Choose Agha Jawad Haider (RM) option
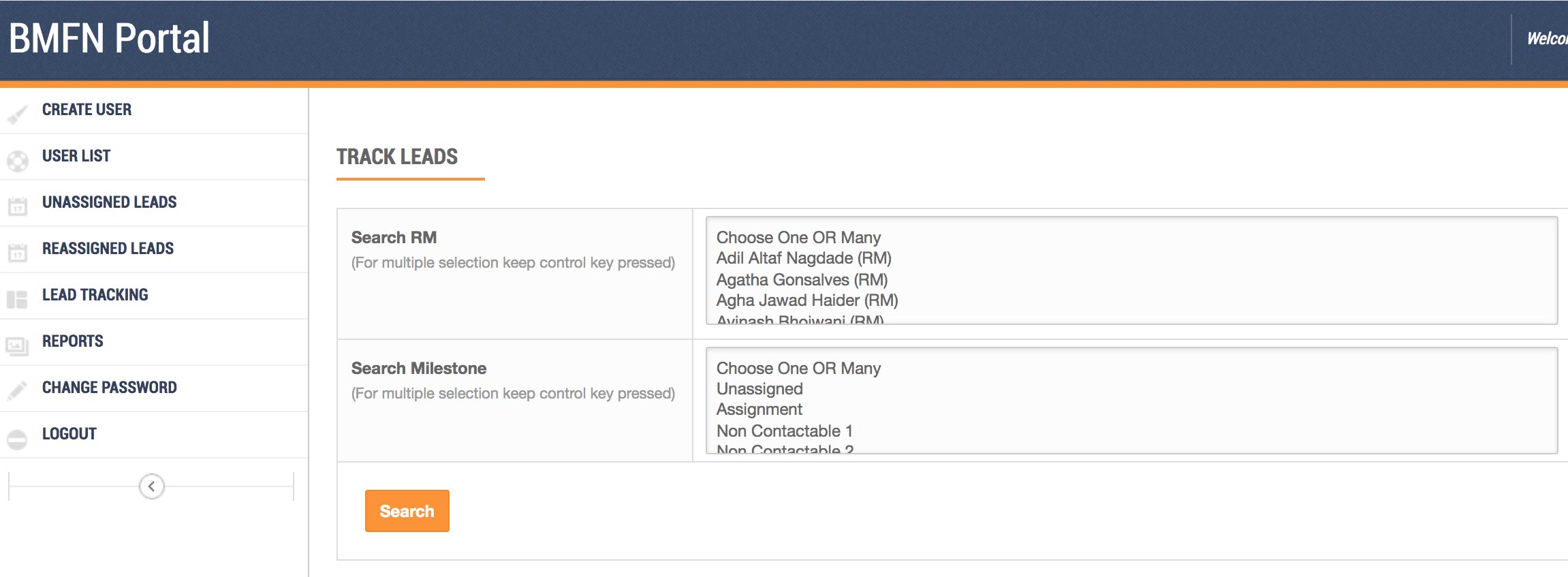The image size is (1568, 577). (x=807, y=300)
